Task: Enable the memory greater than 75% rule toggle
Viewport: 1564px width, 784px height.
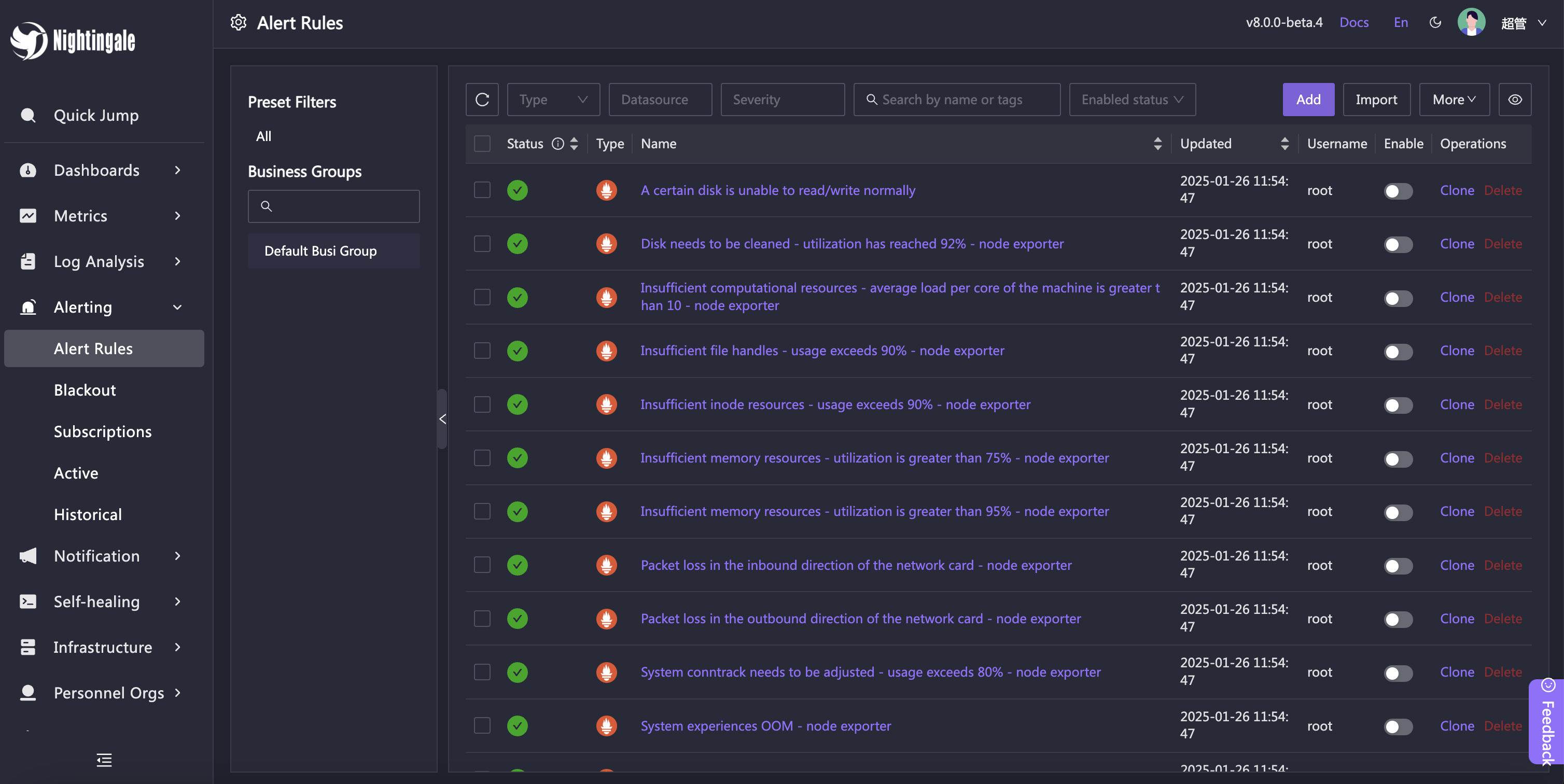Action: [x=1398, y=459]
